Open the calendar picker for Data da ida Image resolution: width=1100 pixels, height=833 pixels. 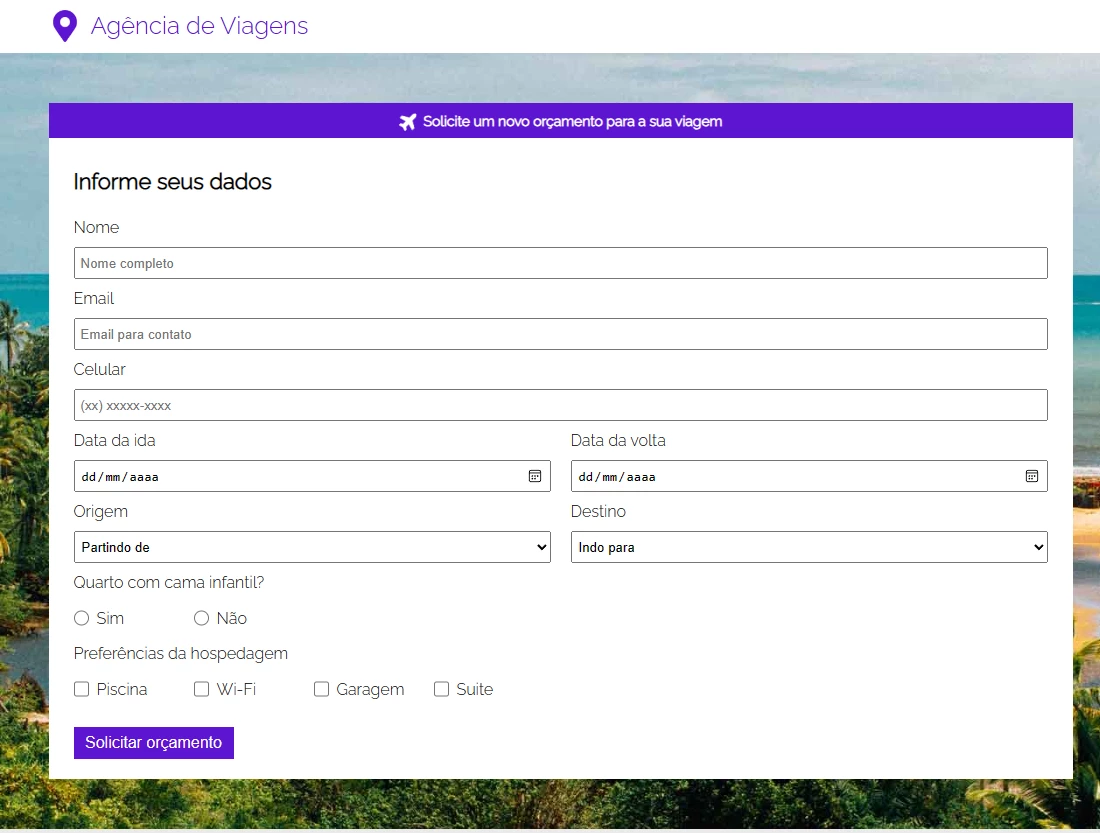point(536,476)
